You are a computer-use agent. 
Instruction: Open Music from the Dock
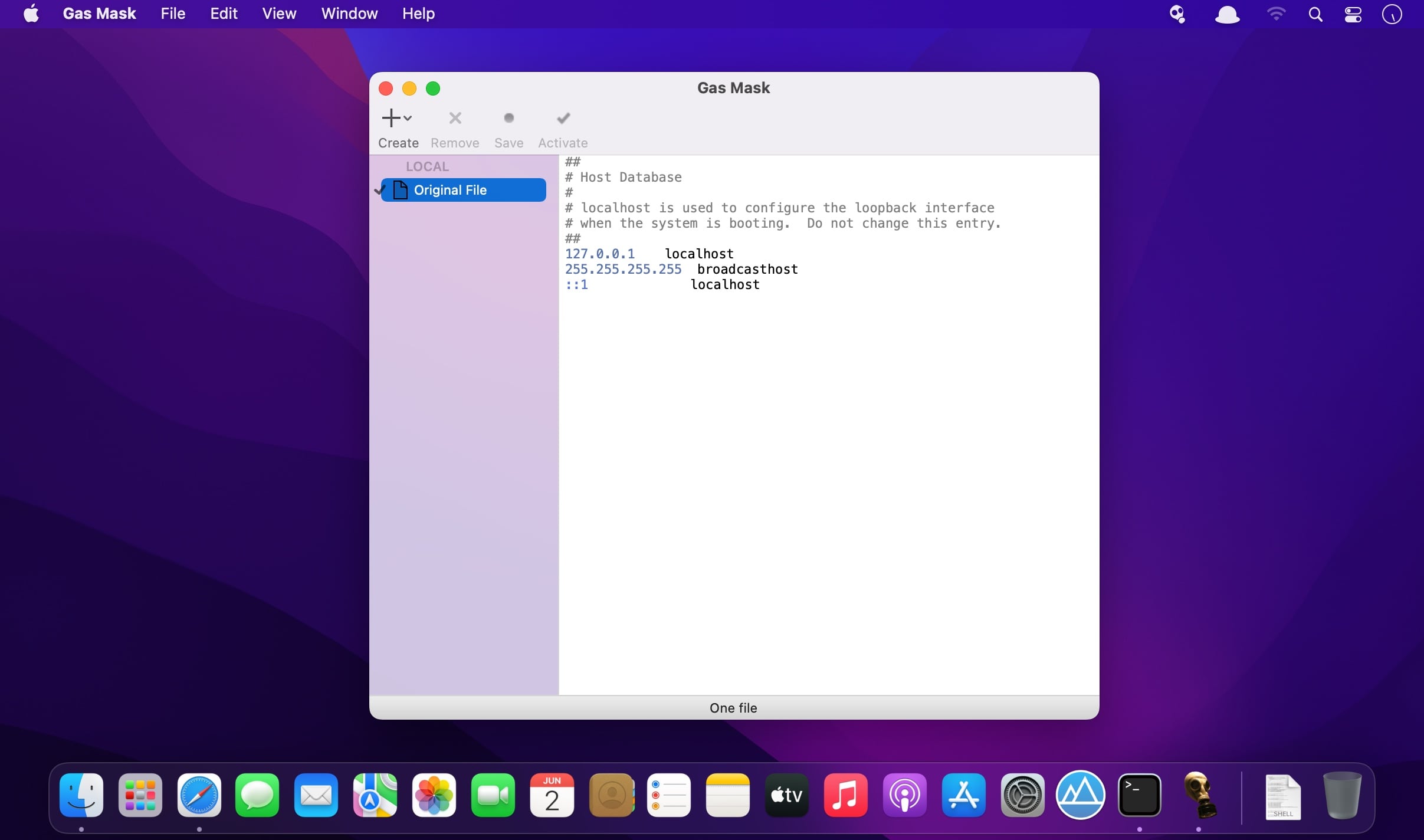846,795
